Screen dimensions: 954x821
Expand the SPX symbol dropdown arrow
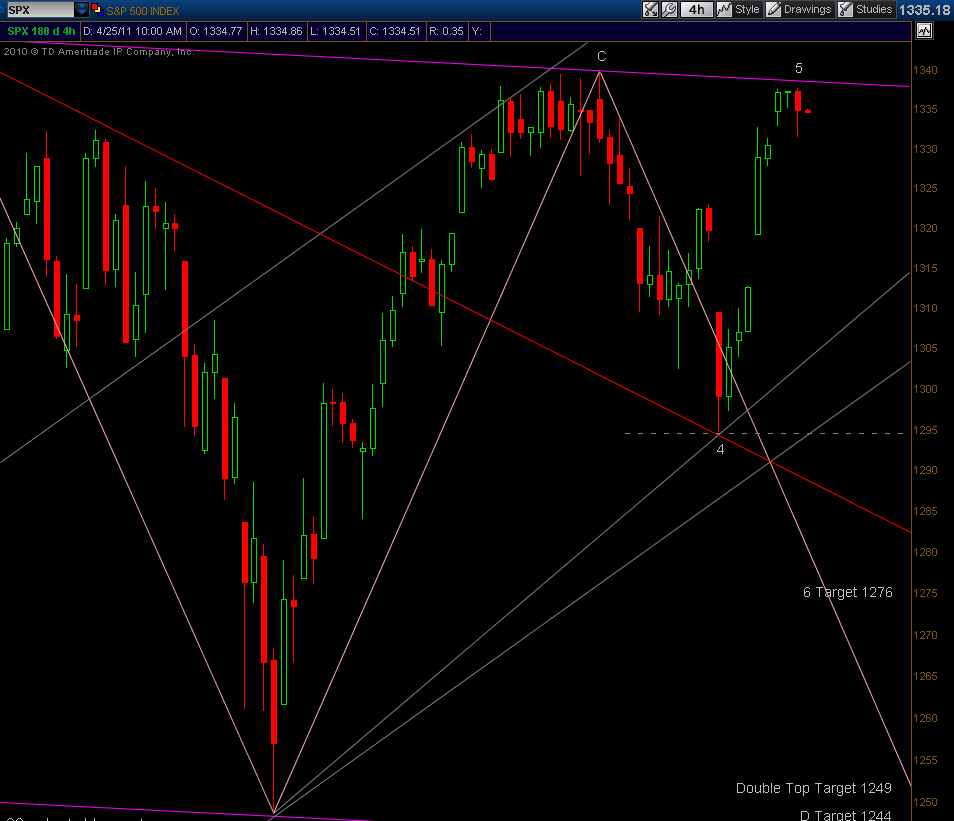click(81, 9)
